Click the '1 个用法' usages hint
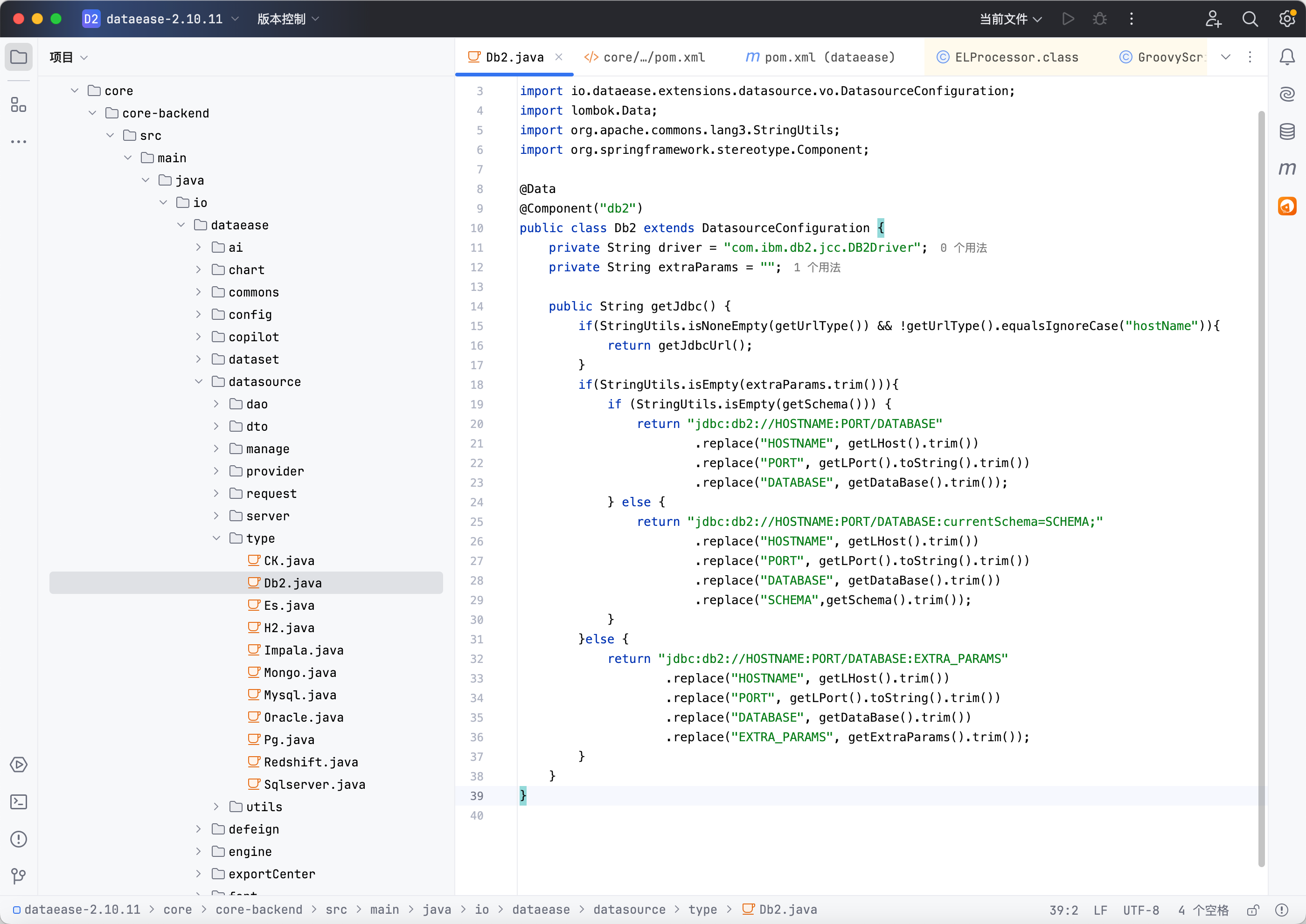The image size is (1306, 924). (817, 267)
